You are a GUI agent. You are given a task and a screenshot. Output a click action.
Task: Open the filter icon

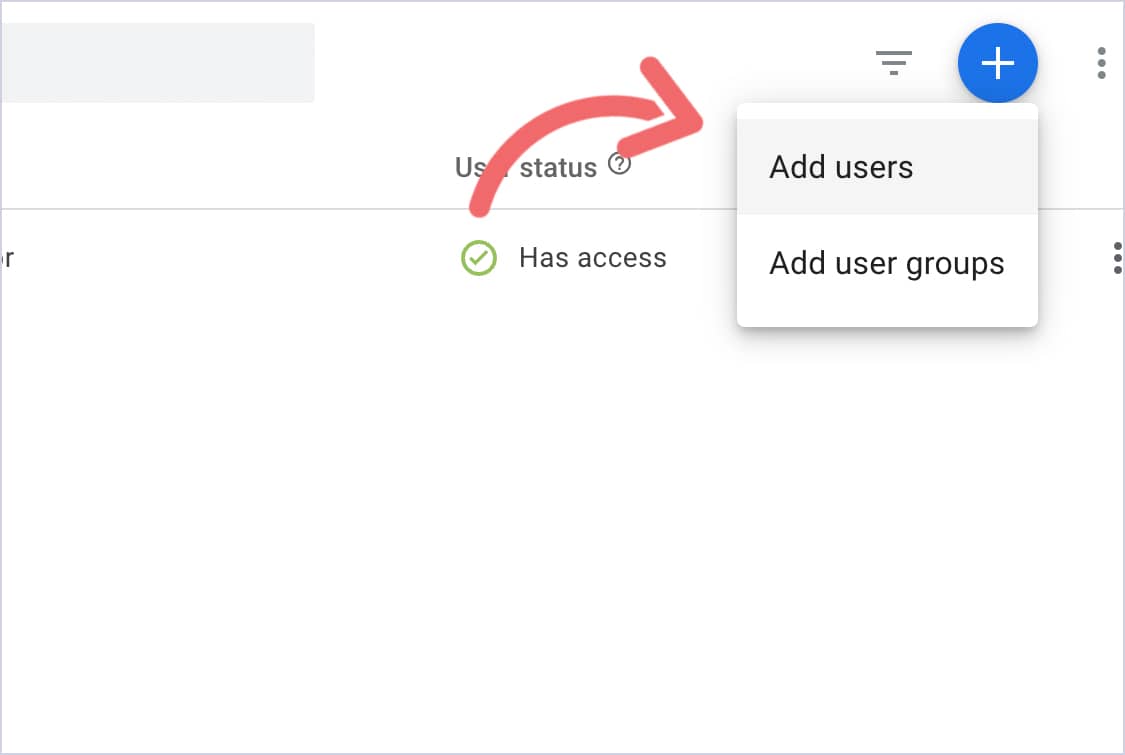[x=893, y=62]
